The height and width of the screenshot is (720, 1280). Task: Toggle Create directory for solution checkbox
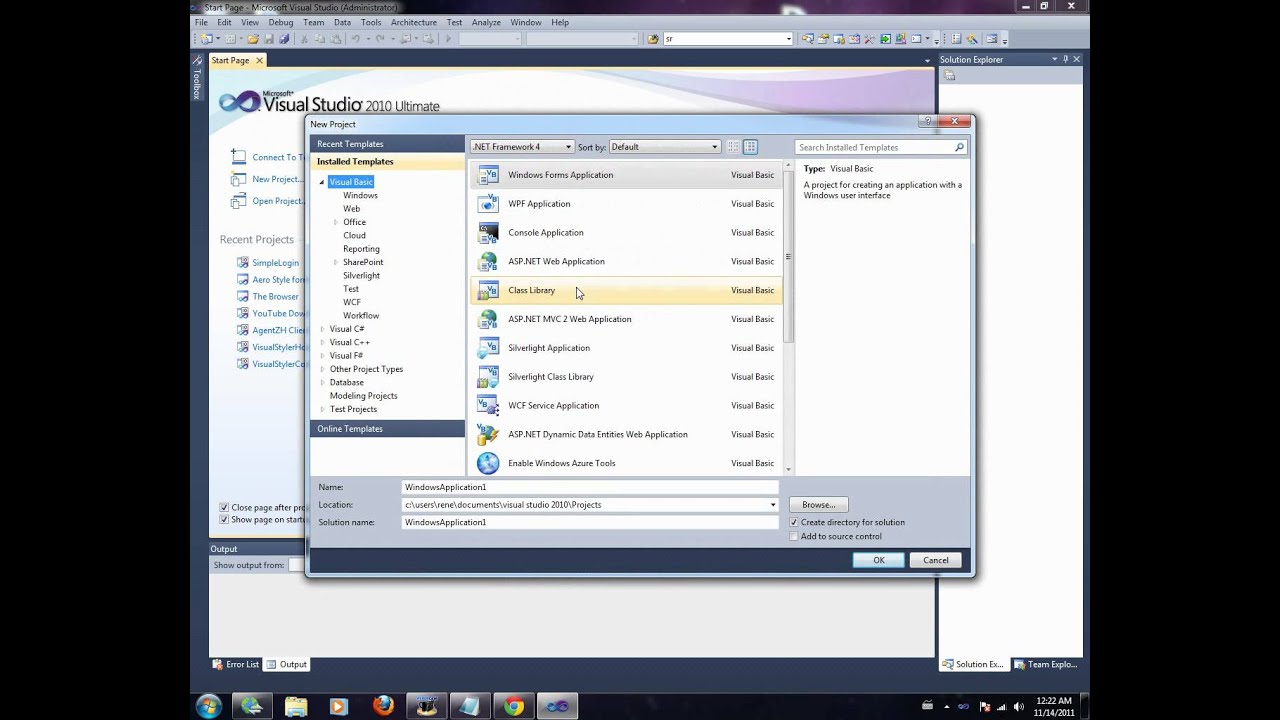coord(794,522)
